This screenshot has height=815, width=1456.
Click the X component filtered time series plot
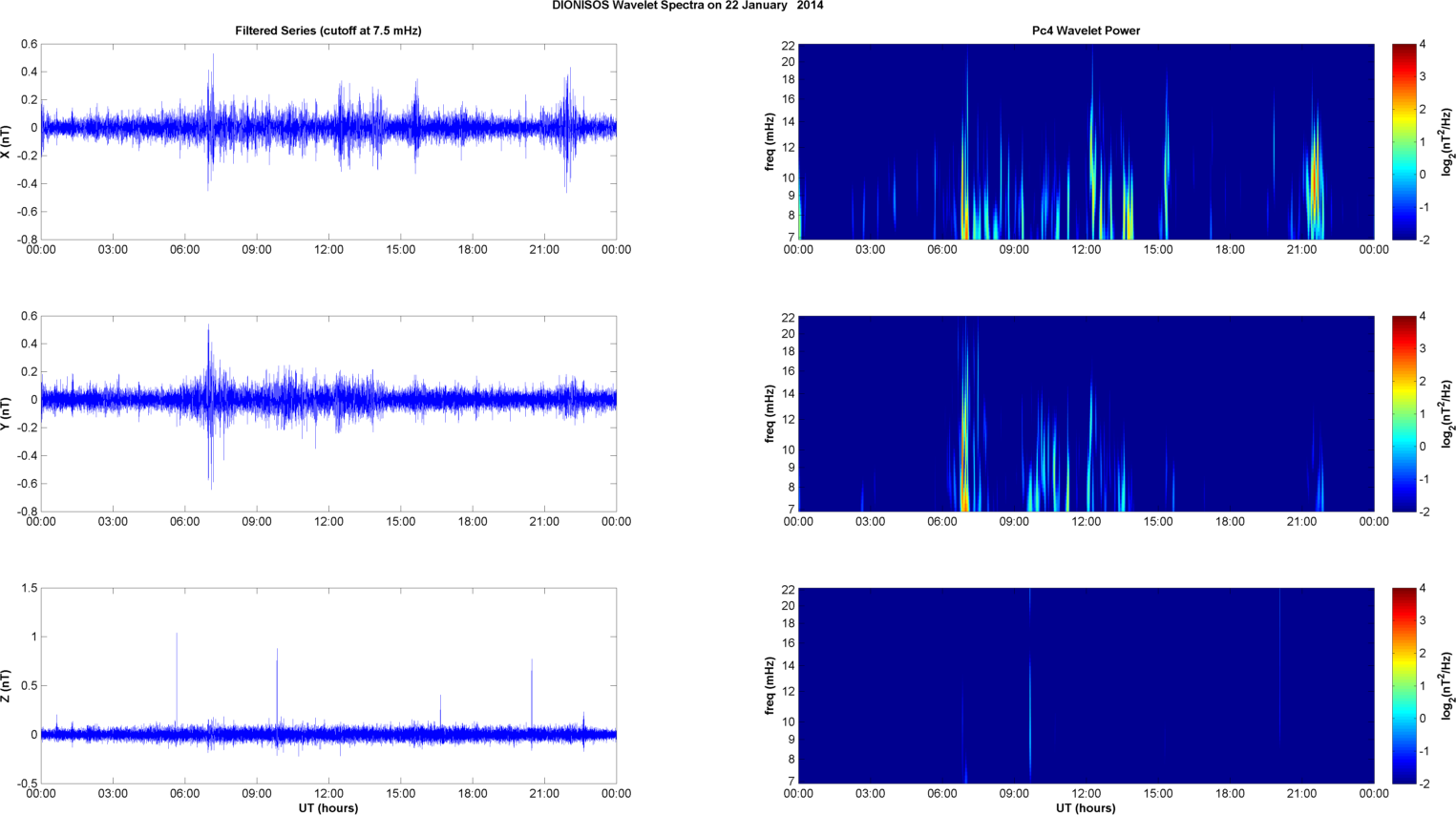328,141
